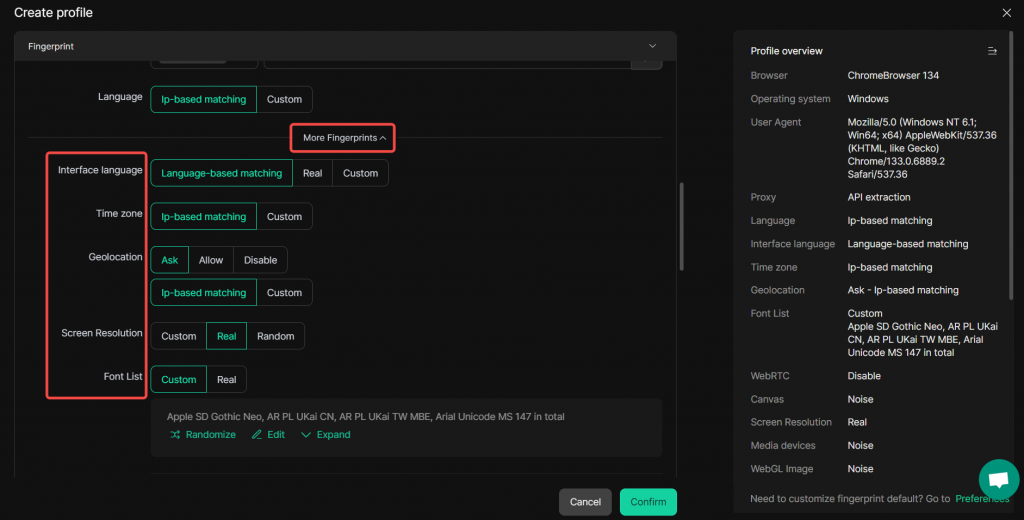
Task: Set Interface language to Real
Action: point(312,173)
